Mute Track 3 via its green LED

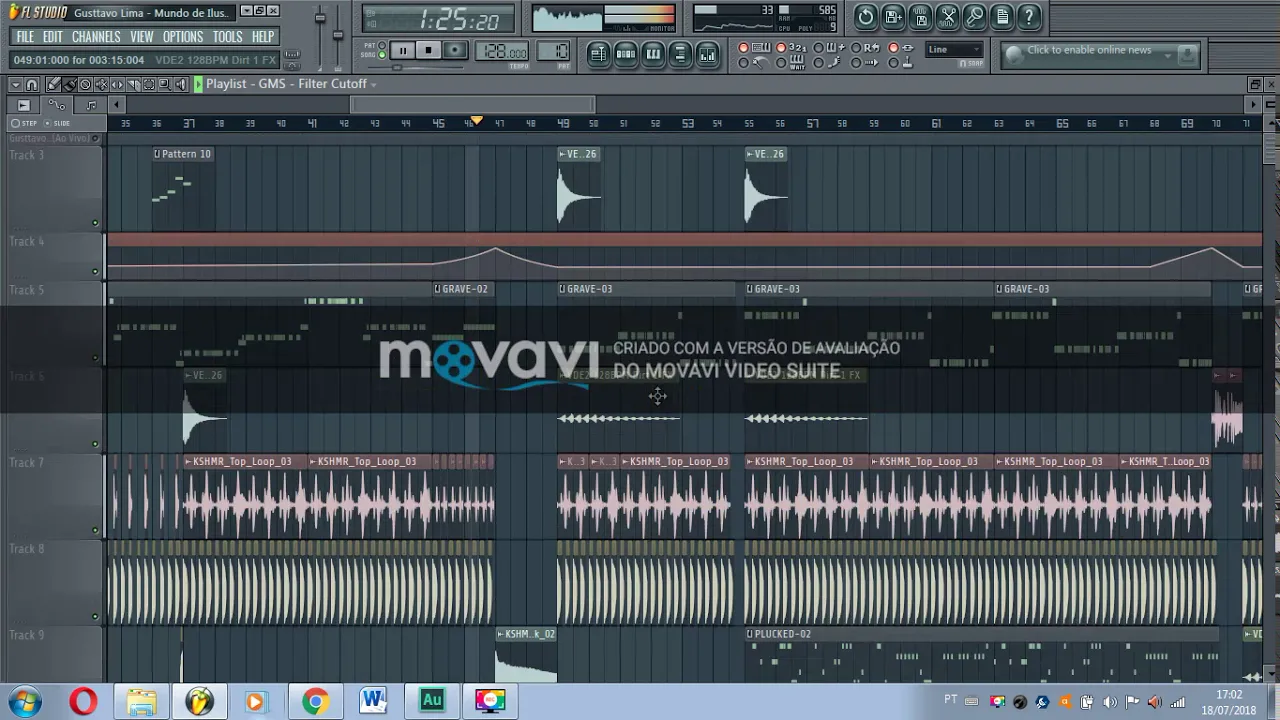96,222
